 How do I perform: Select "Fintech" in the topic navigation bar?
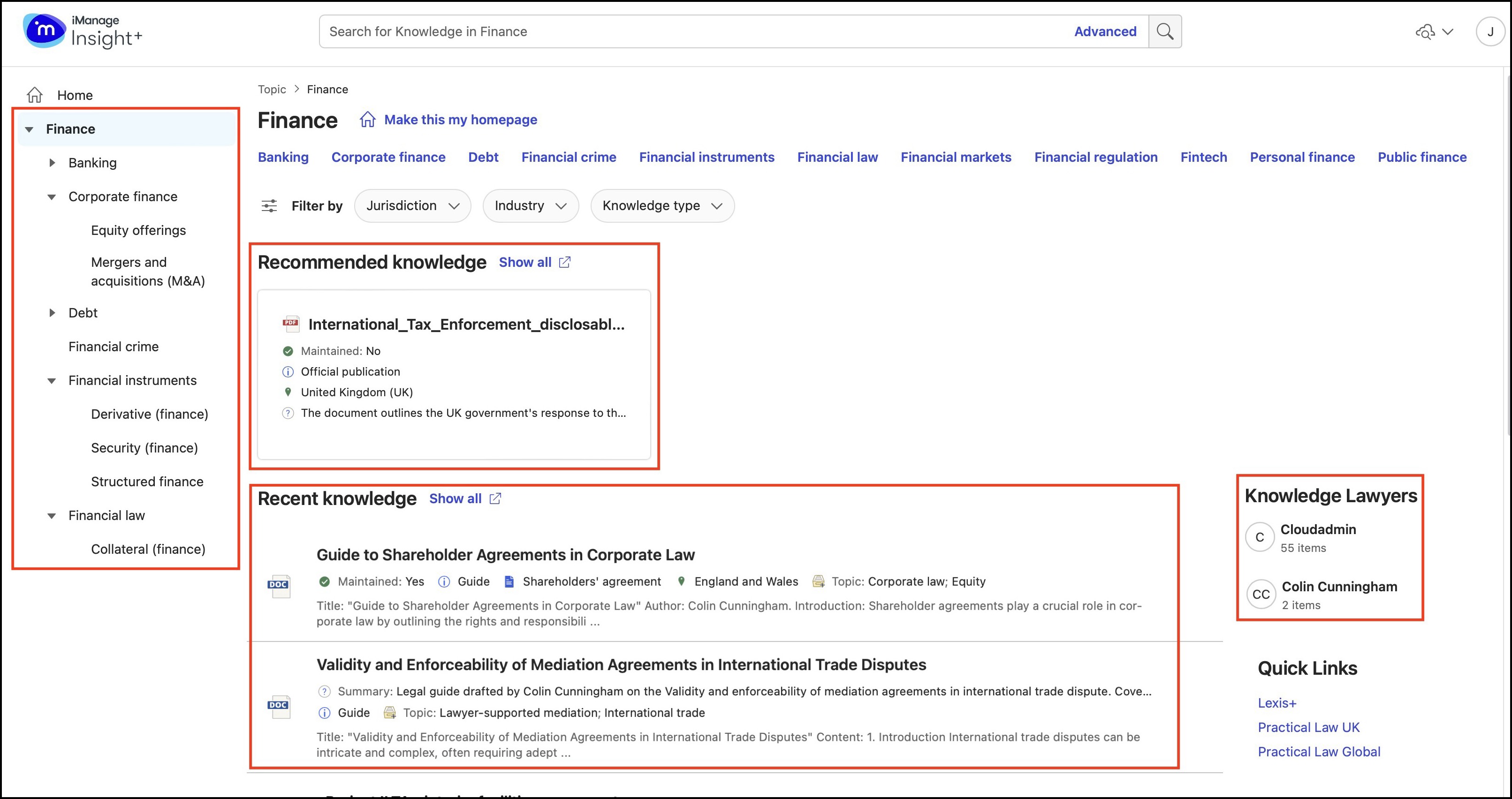[x=1203, y=157]
